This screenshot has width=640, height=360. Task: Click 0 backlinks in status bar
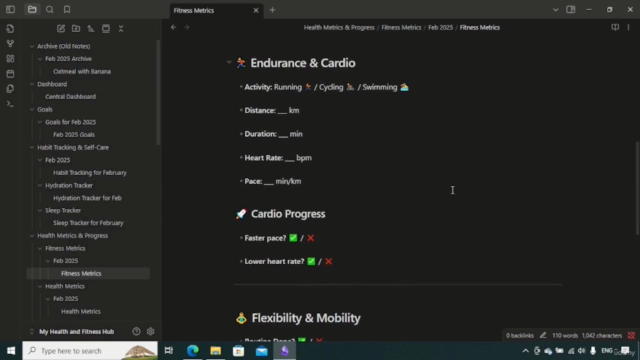[520, 336]
